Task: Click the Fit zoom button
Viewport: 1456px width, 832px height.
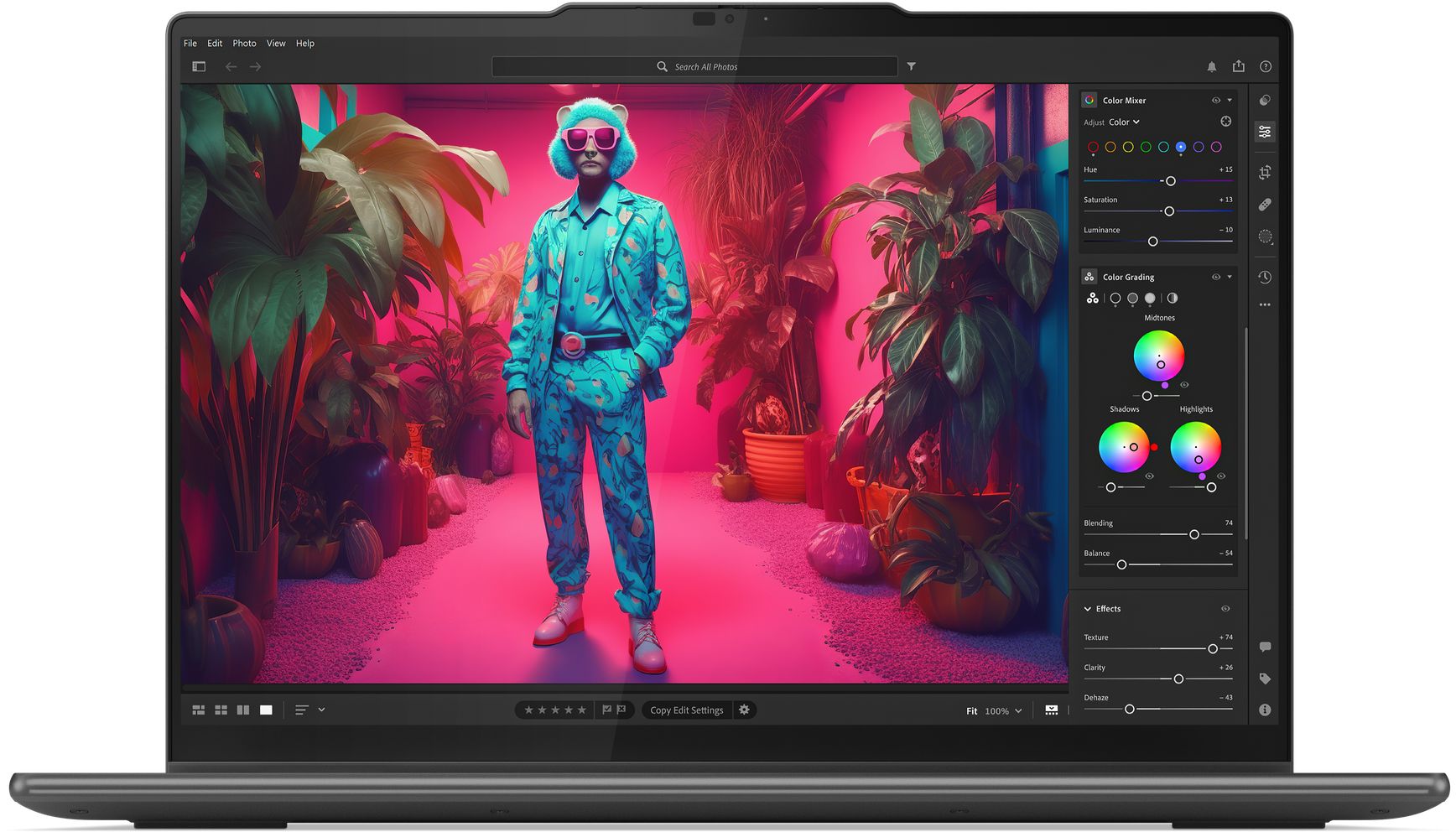Action: point(971,711)
